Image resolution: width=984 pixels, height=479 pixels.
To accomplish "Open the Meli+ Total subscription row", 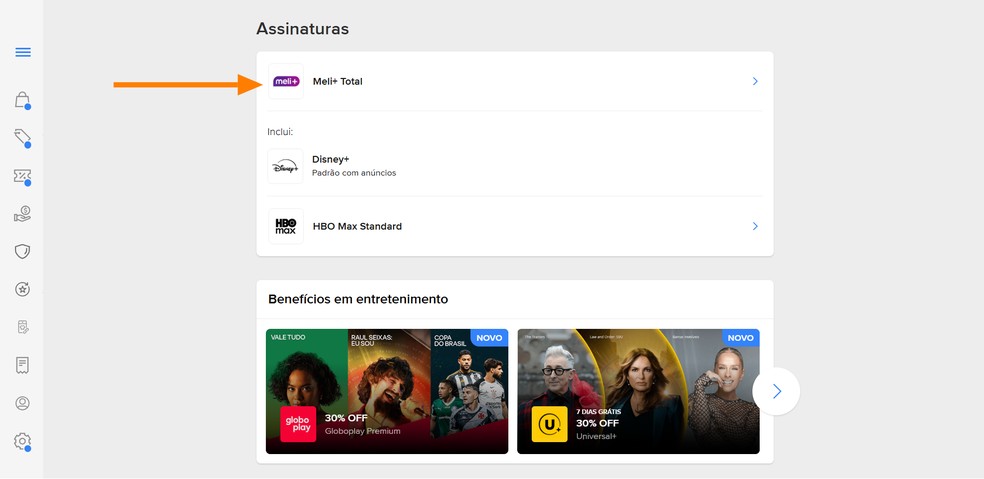I will (x=515, y=81).
